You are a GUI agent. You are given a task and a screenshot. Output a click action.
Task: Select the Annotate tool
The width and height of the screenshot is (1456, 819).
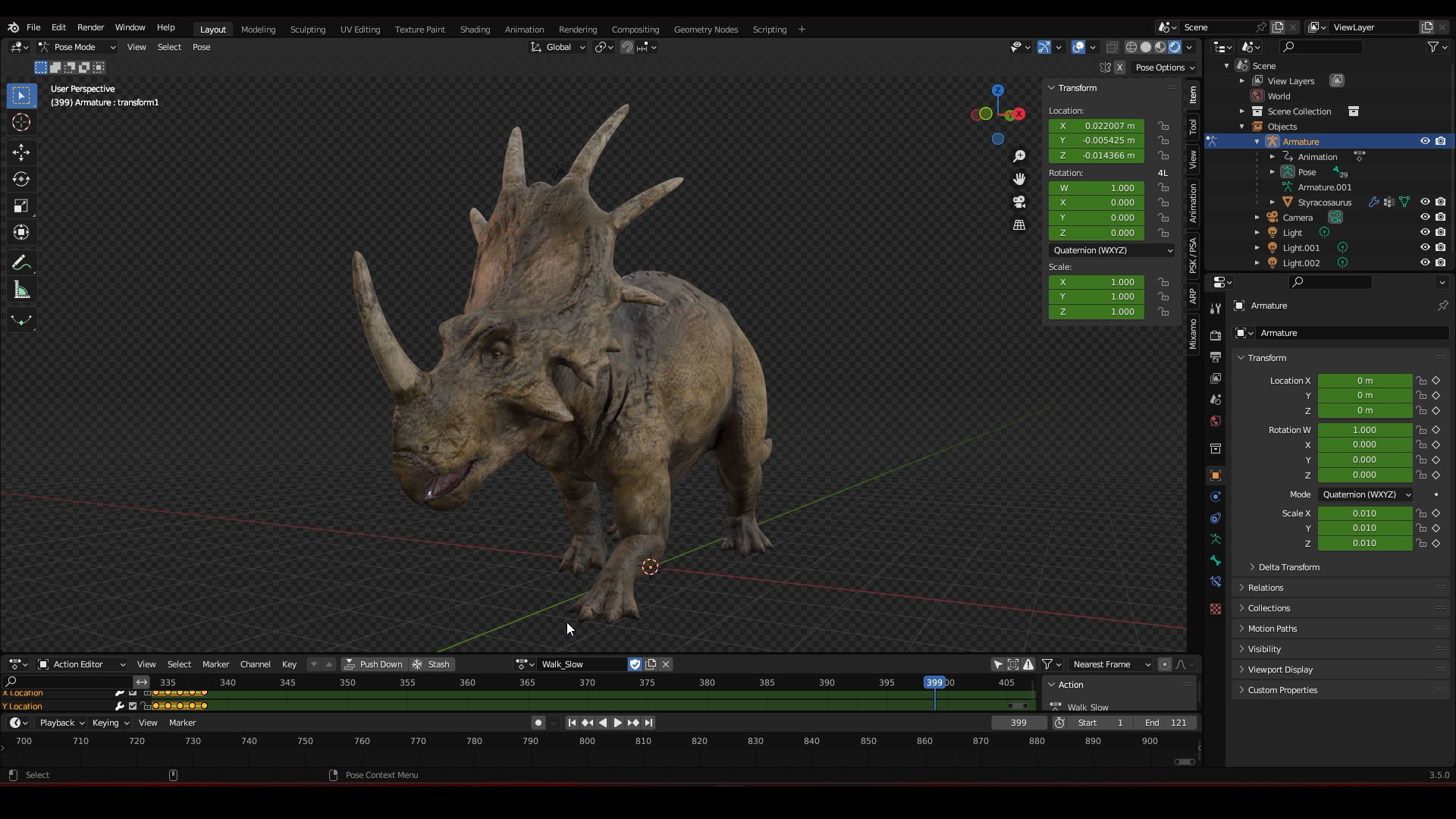21,263
